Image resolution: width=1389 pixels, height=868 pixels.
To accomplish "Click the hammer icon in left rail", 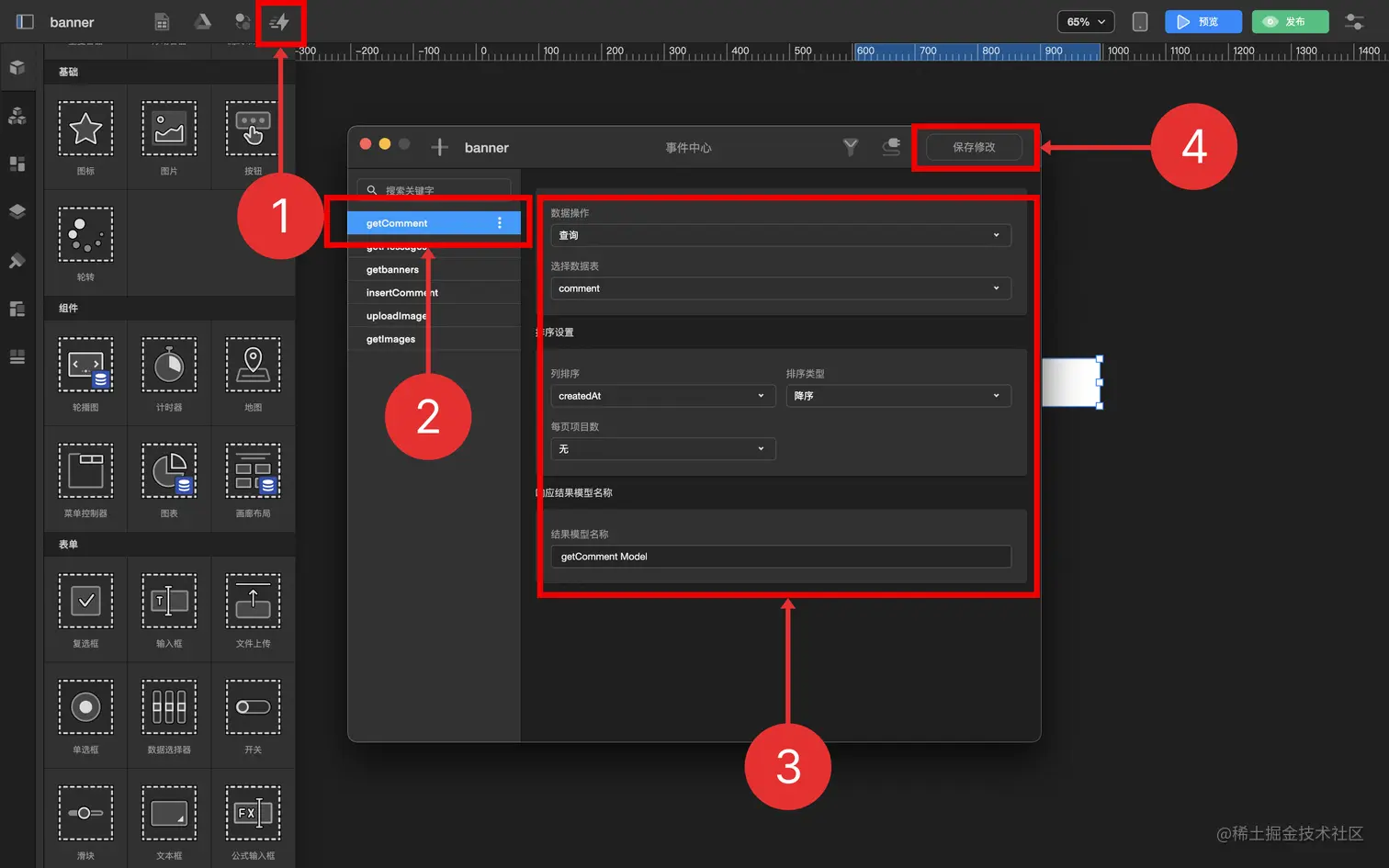I will click(17, 260).
